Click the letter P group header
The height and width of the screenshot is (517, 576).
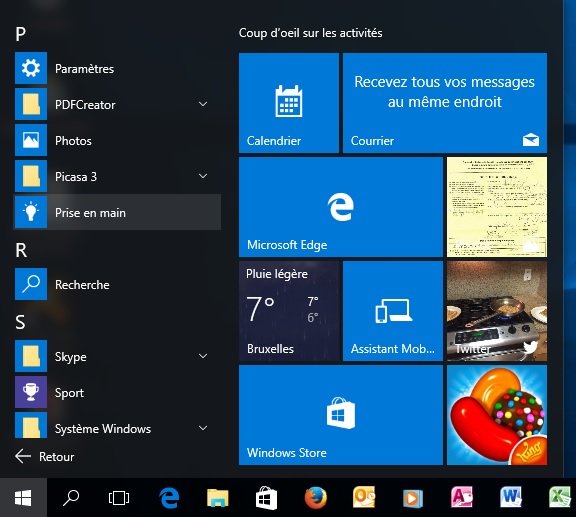pos(21,34)
